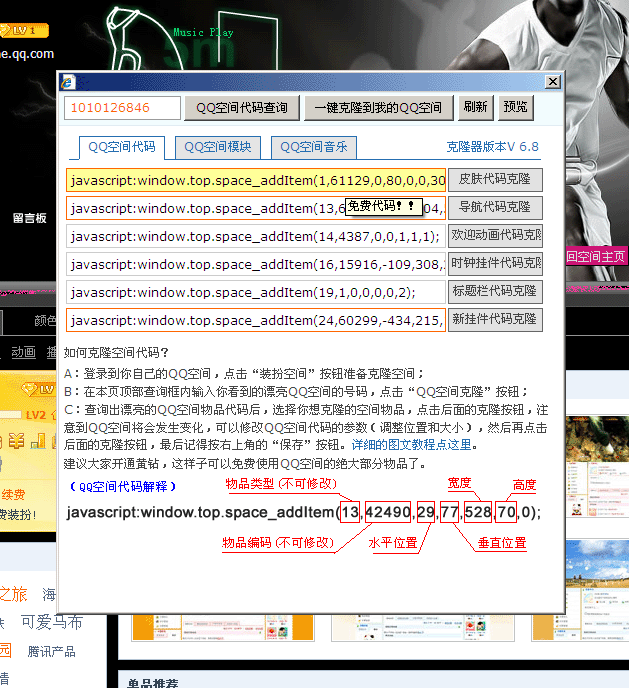Image resolution: width=629 pixels, height=688 pixels.
Task: Switch to the QQ空间音乐 tab
Action: point(314,147)
